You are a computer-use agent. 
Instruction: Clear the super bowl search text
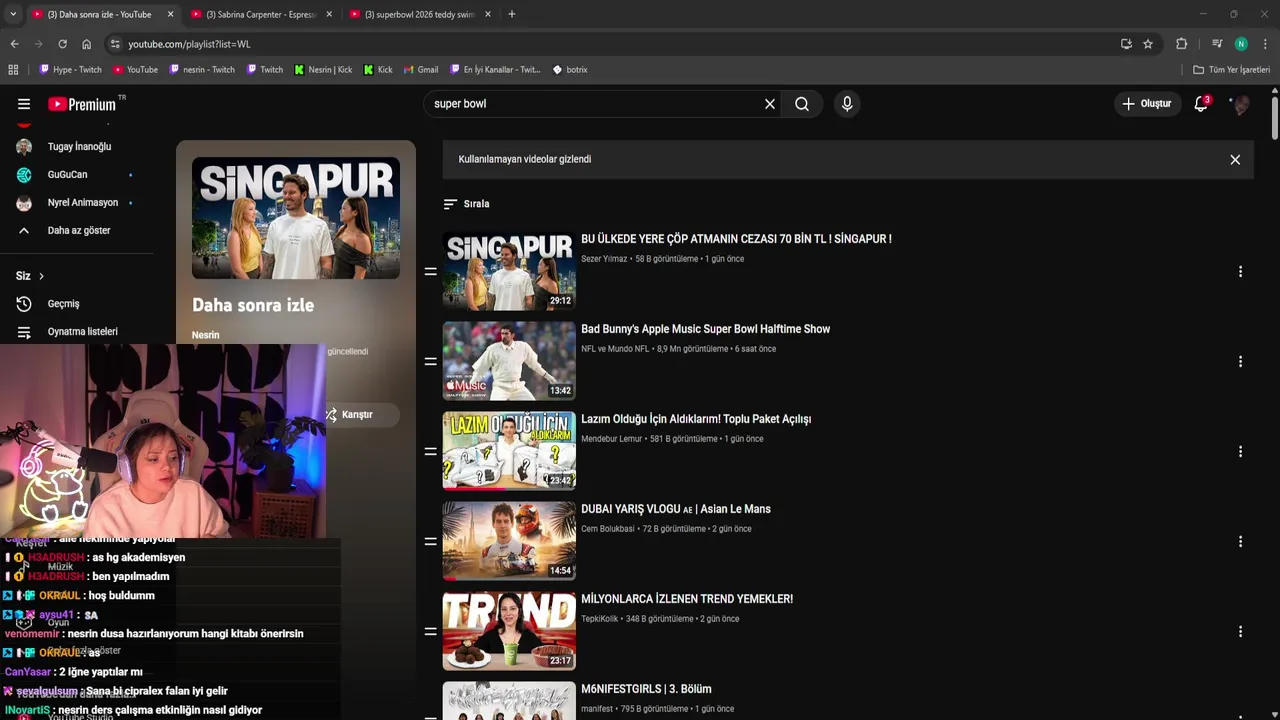(x=770, y=104)
